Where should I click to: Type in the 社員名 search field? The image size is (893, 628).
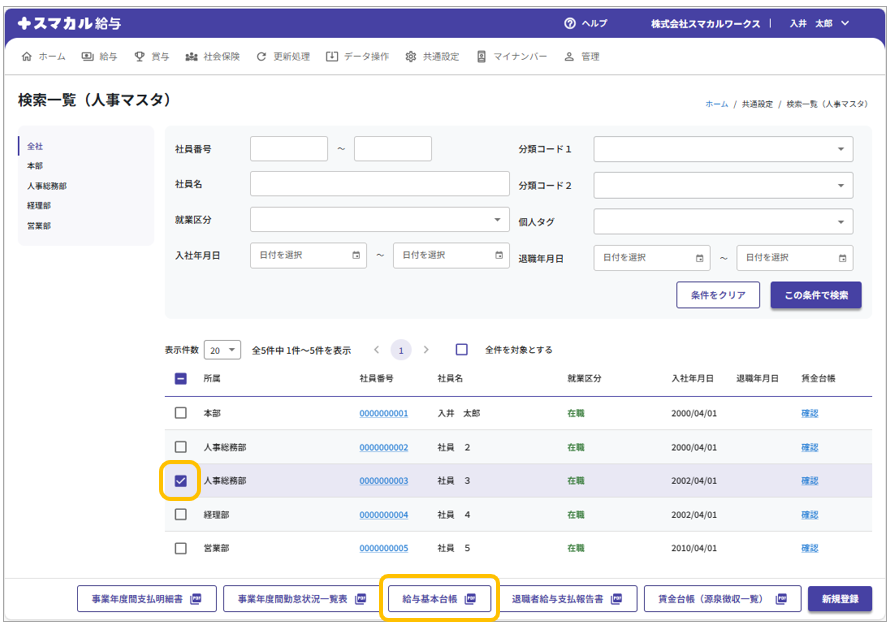click(379, 184)
